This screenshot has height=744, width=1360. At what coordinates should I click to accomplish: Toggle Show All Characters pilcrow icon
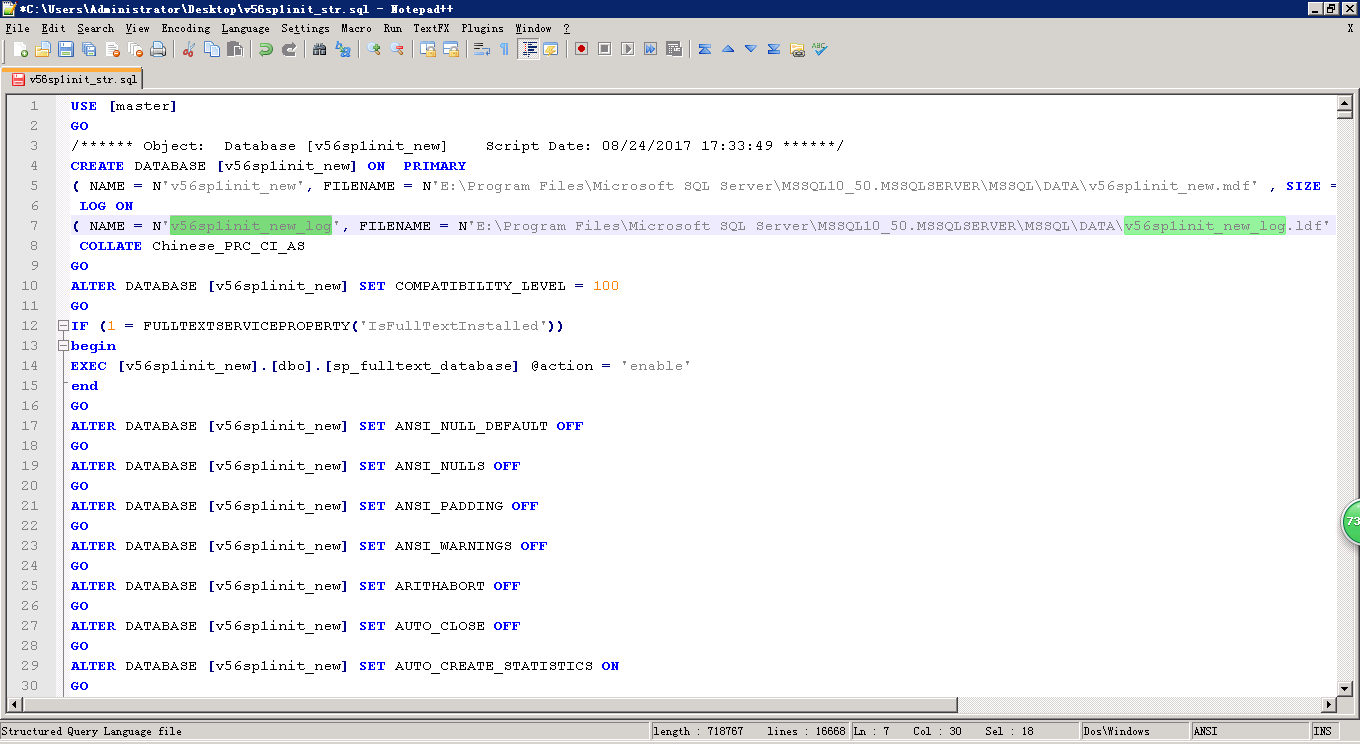tap(504, 49)
